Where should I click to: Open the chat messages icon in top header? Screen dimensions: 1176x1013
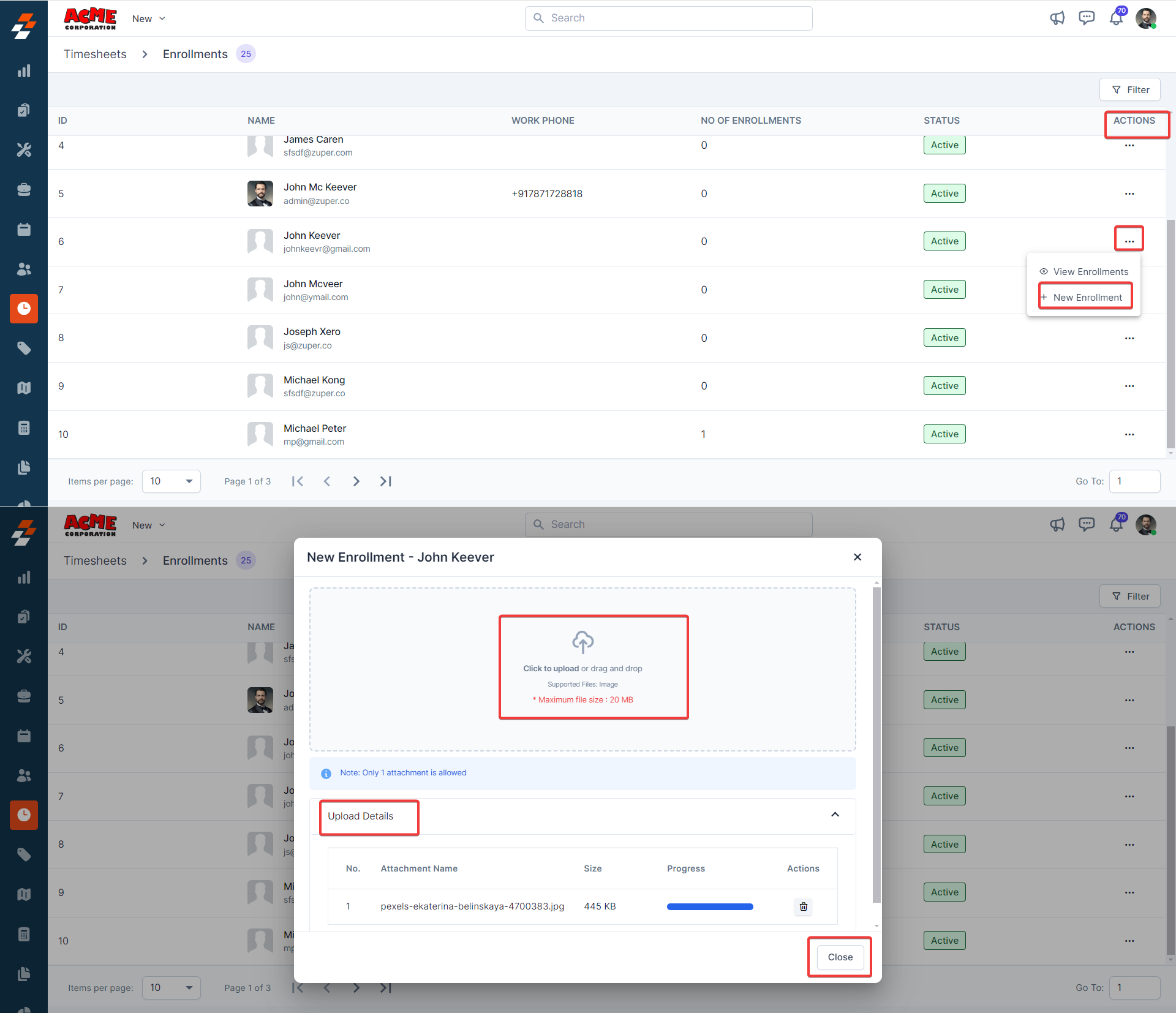click(1087, 18)
